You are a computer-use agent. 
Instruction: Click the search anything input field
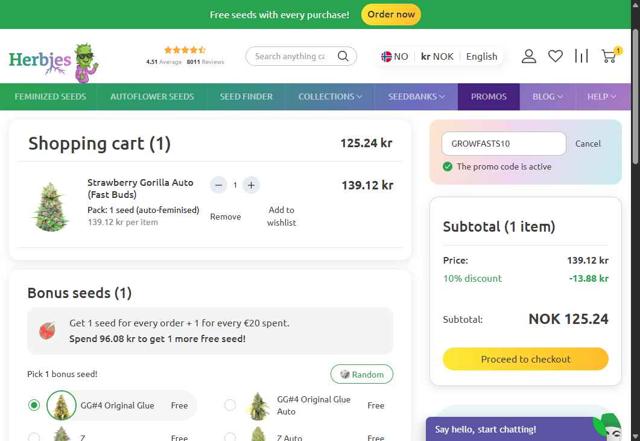point(290,56)
